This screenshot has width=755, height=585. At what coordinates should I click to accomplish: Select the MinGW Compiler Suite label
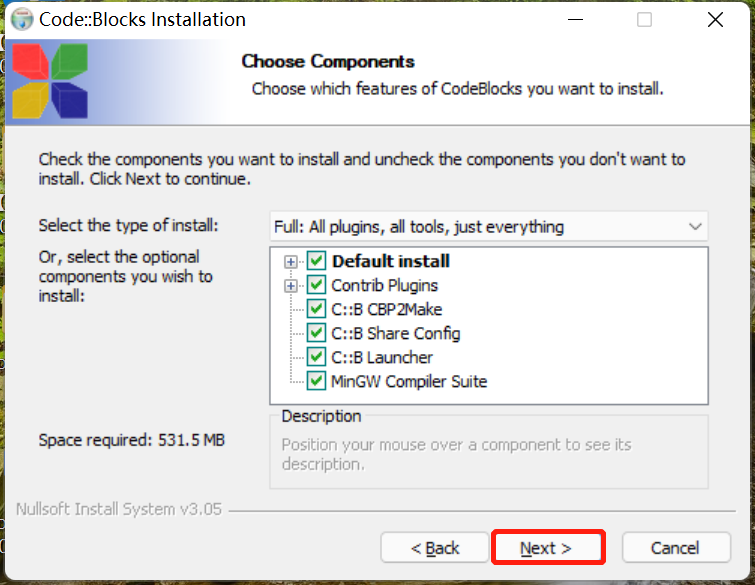click(x=409, y=381)
